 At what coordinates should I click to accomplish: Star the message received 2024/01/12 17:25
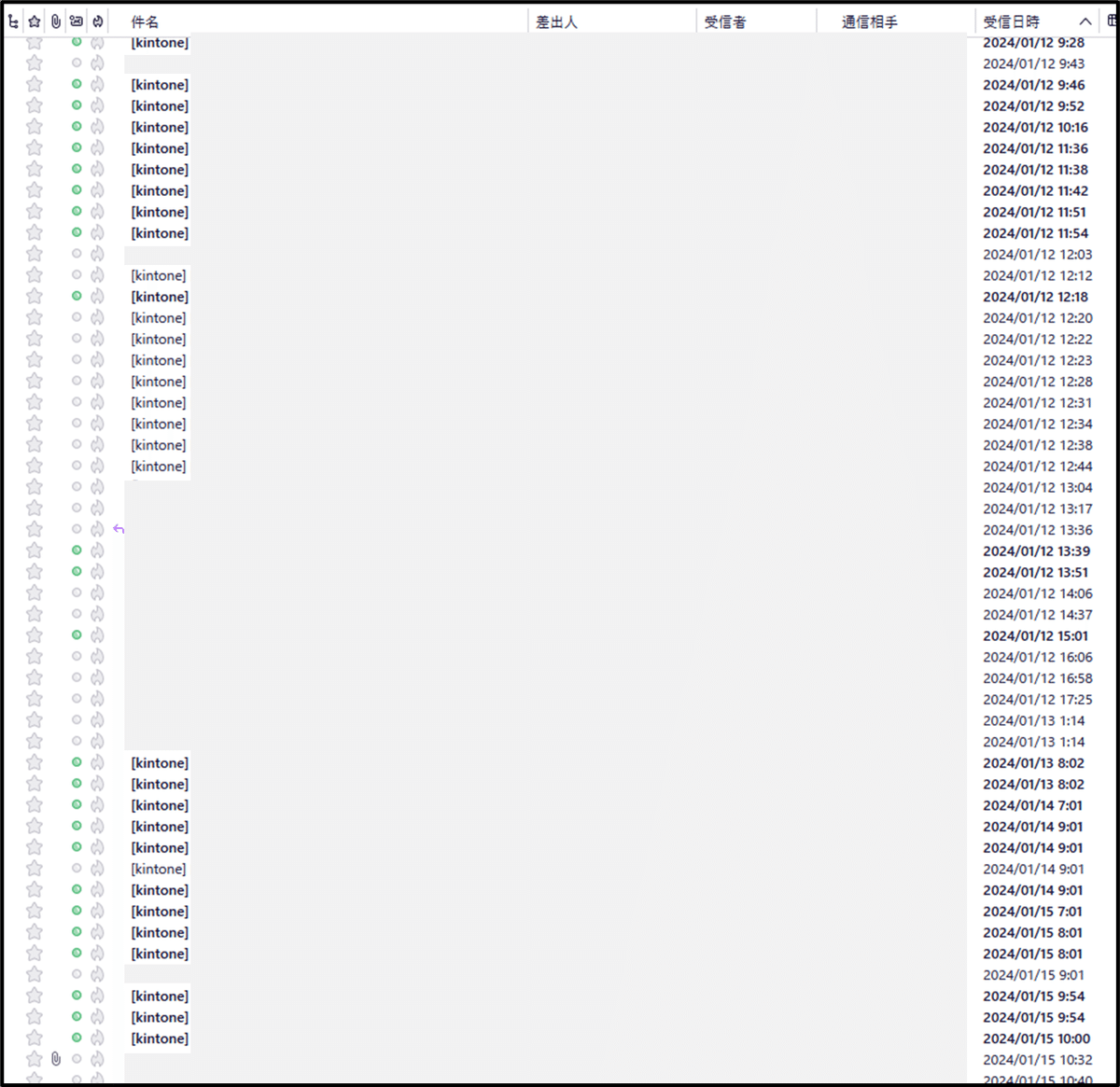(x=35, y=699)
